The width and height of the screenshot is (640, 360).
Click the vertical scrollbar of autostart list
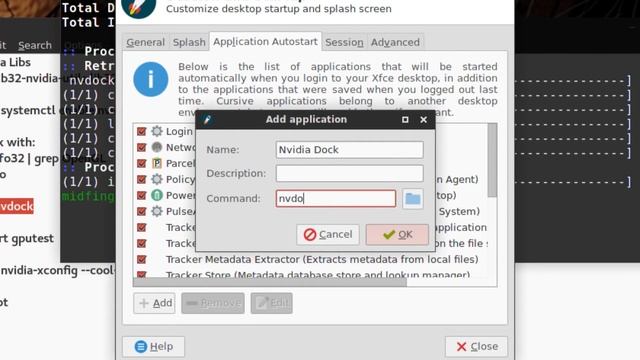tap(492, 160)
